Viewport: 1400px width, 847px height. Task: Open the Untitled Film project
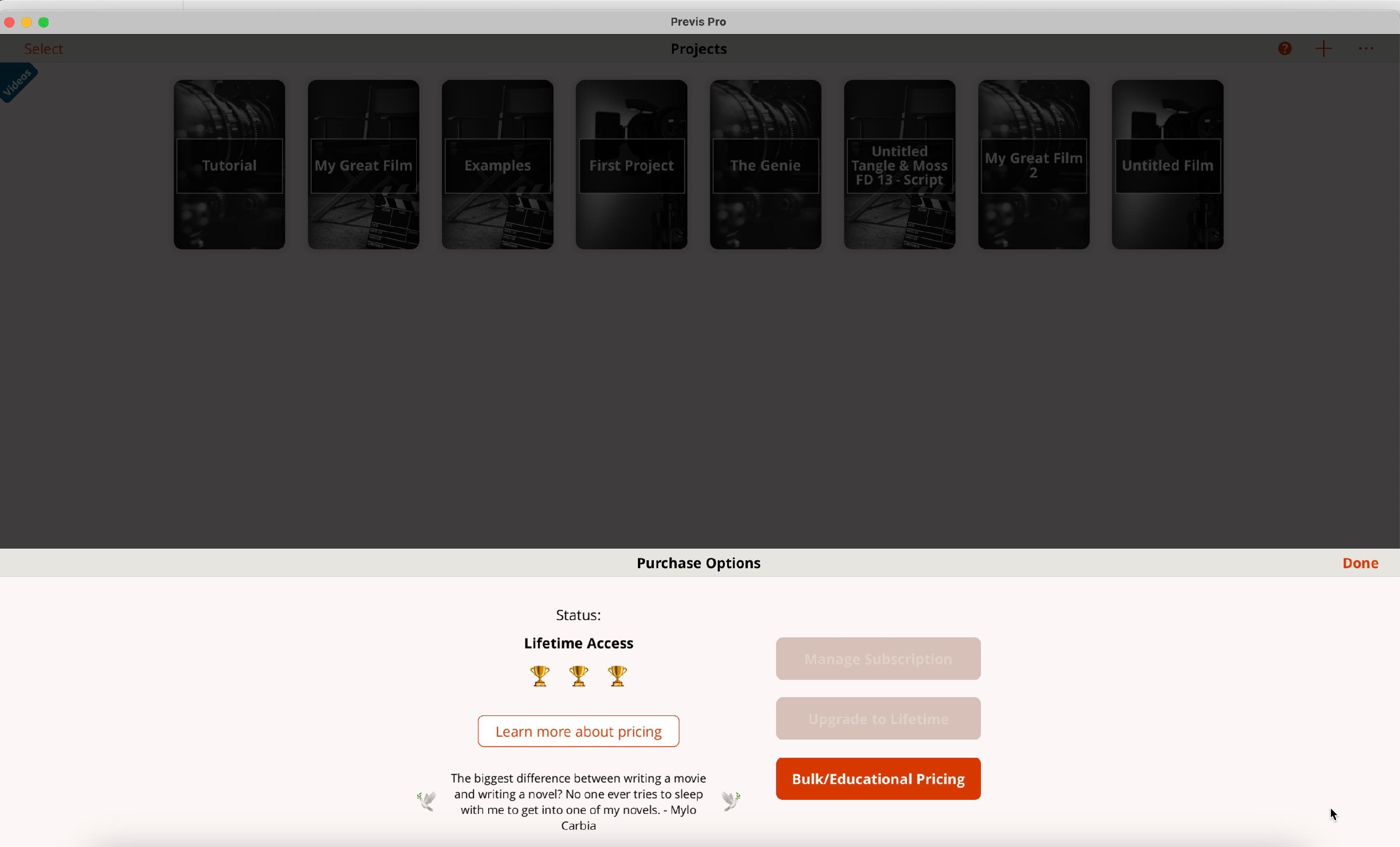1167,165
